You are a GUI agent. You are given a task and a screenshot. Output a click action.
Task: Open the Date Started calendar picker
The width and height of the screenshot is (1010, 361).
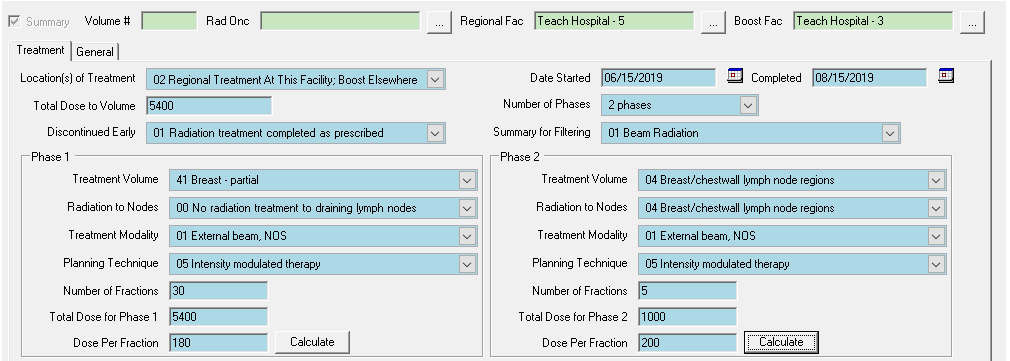pyautogui.click(x=735, y=76)
